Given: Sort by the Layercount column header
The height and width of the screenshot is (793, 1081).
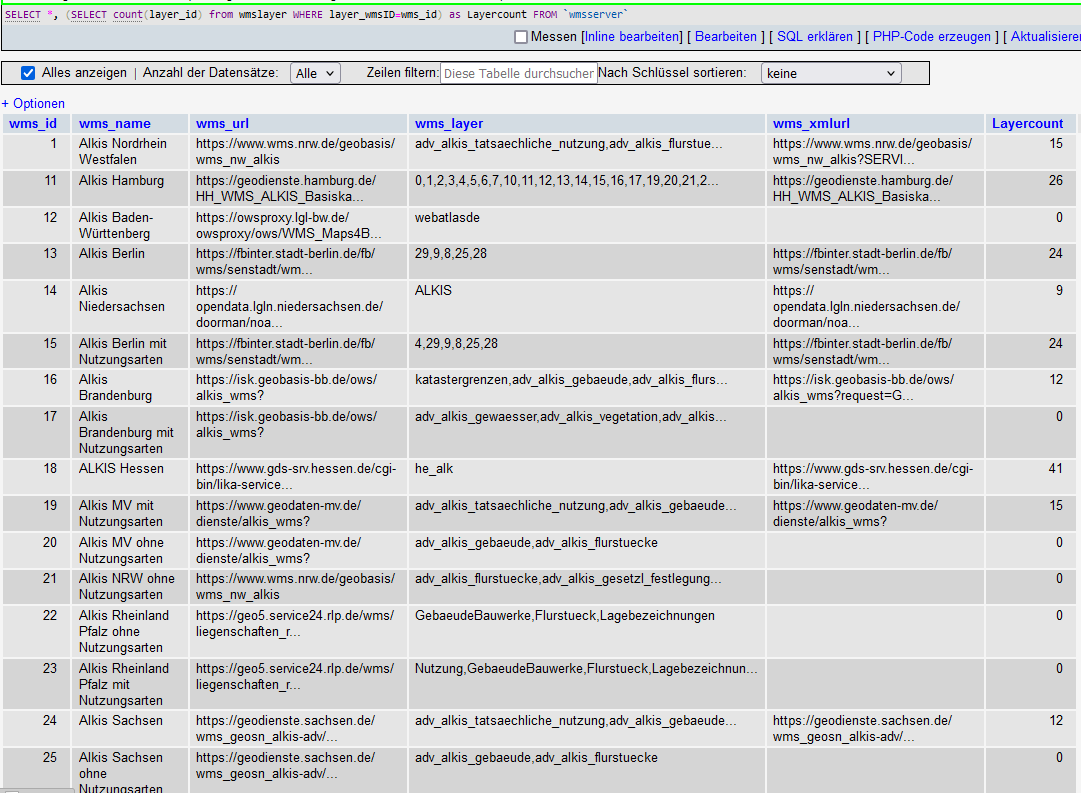Looking at the screenshot, I should [1027, 124].
